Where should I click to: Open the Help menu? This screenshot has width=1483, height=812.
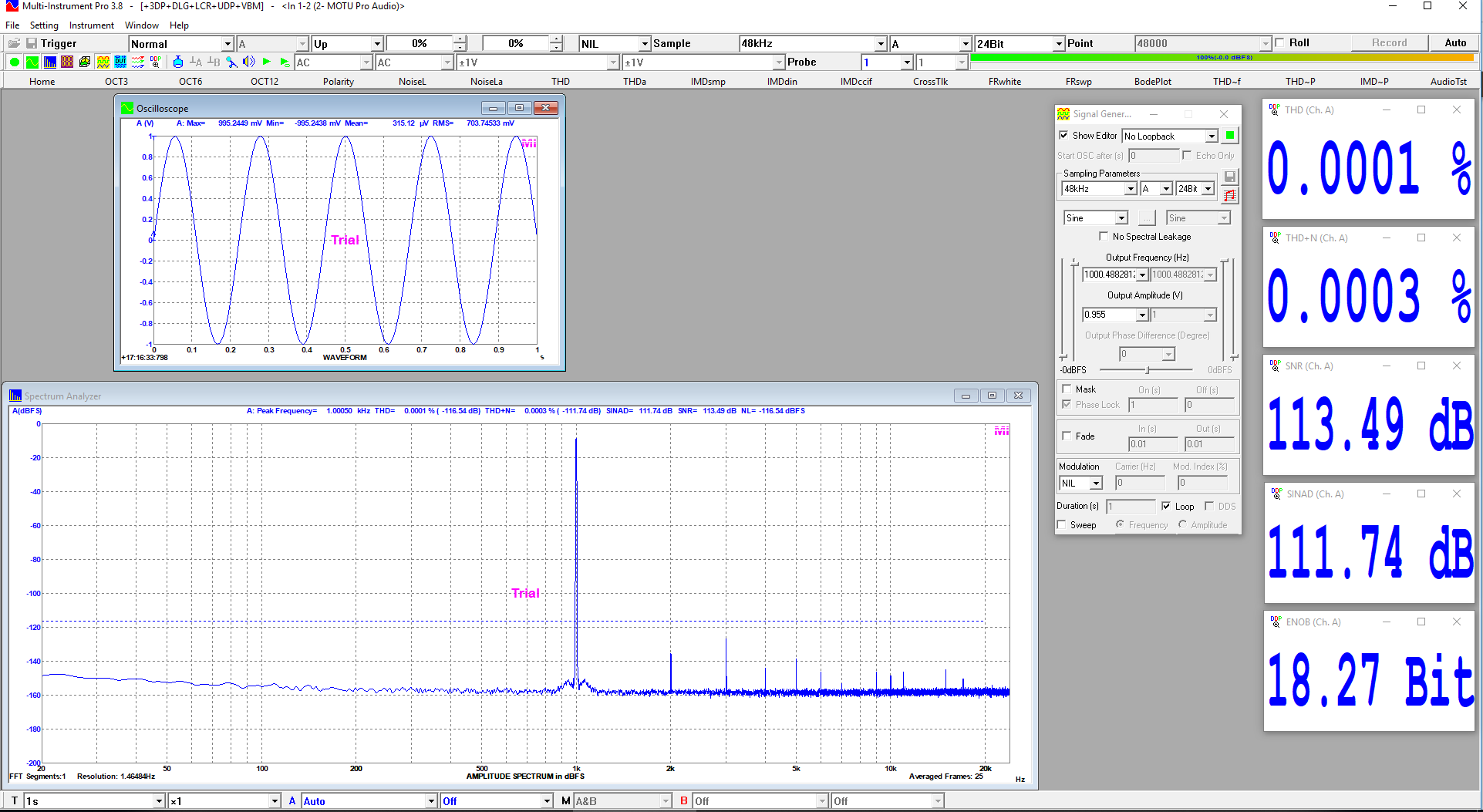[x=179, y=25]
